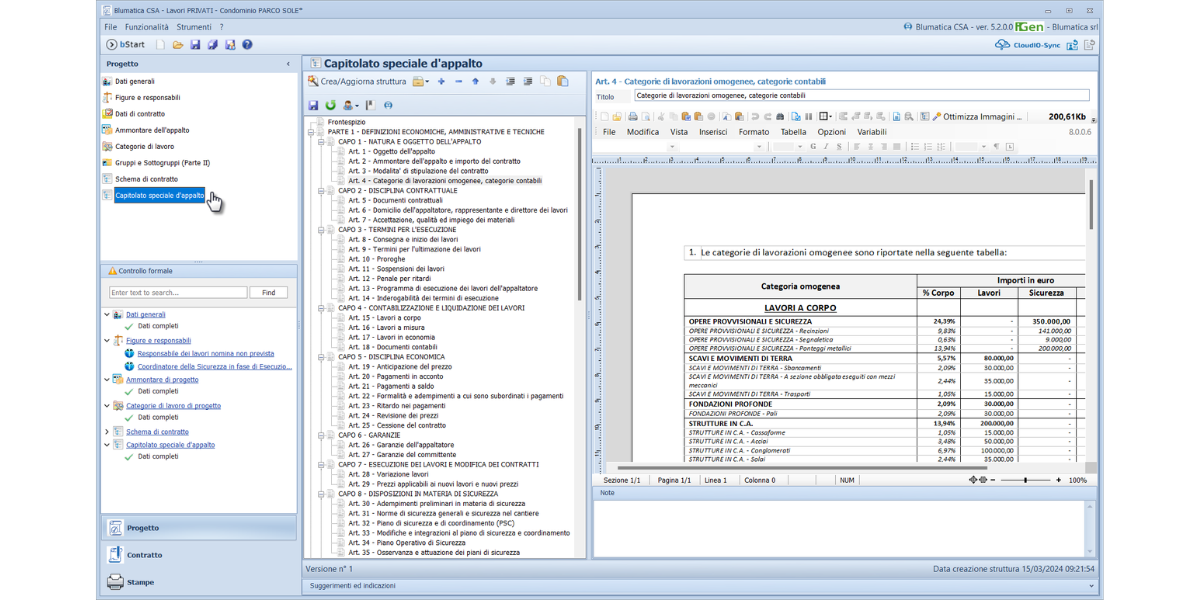Click the paste clipboard icon in structure toolbar

pos(563,81)
